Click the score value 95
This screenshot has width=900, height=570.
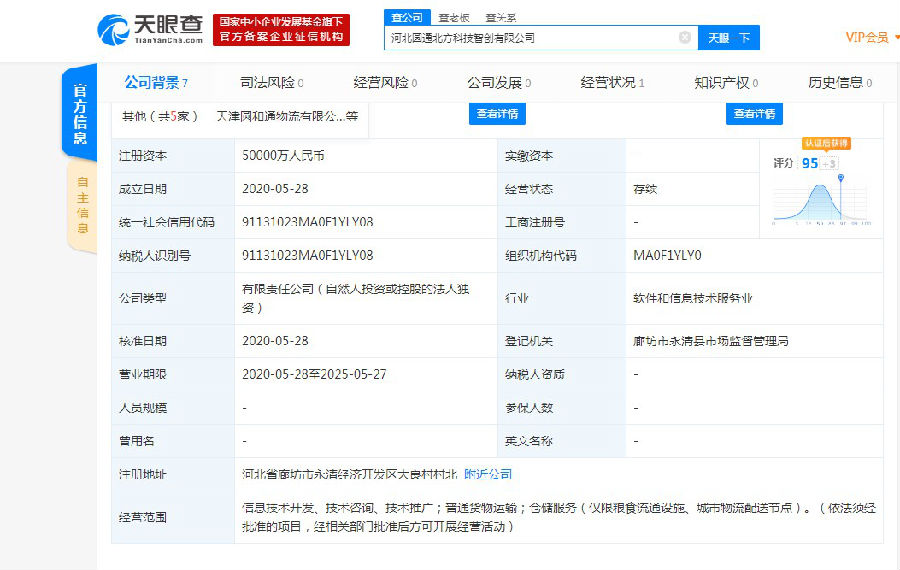pyautogui.click(x=810, y=163)
